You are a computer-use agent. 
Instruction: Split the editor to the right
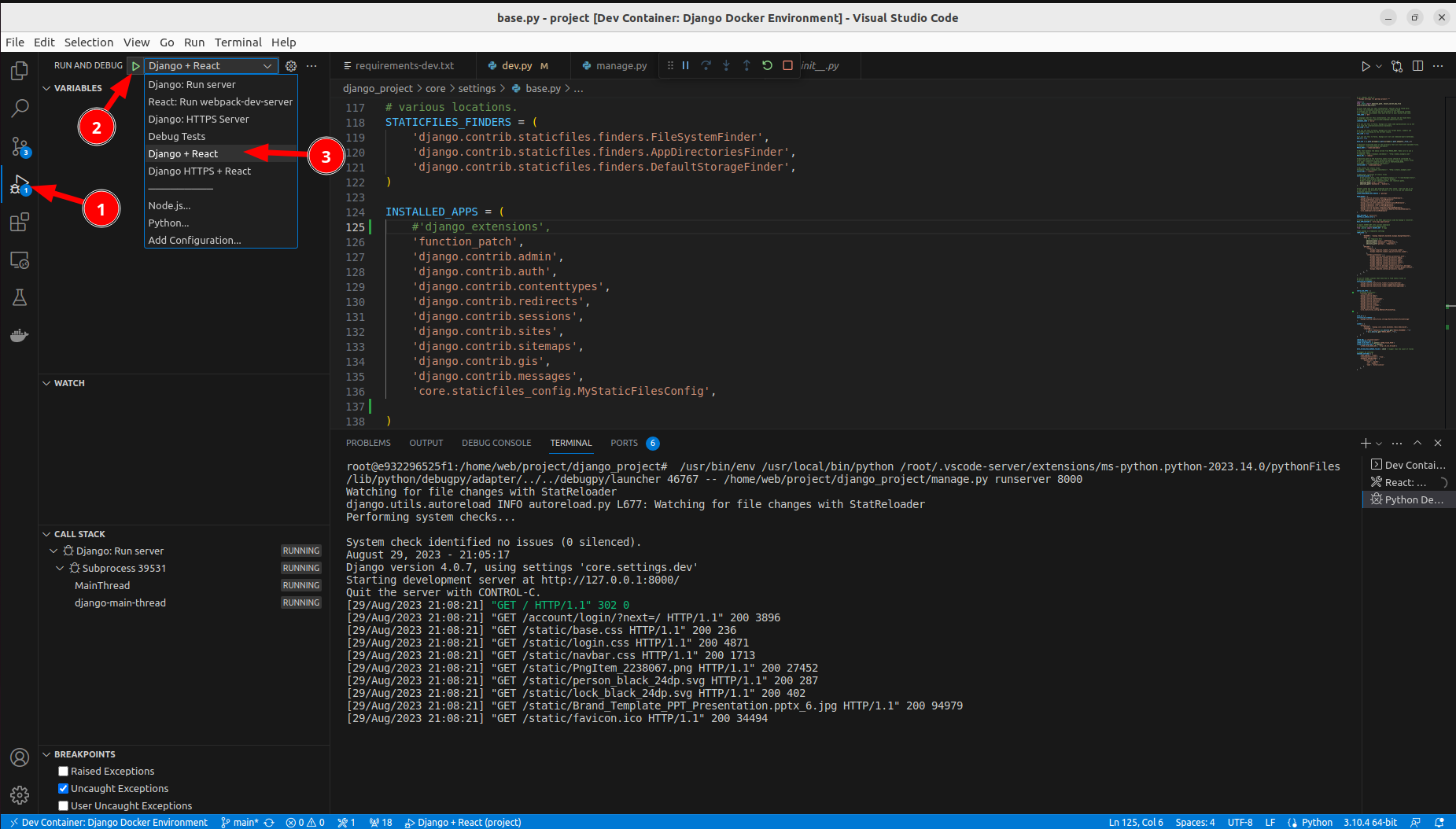[1417, 66]
